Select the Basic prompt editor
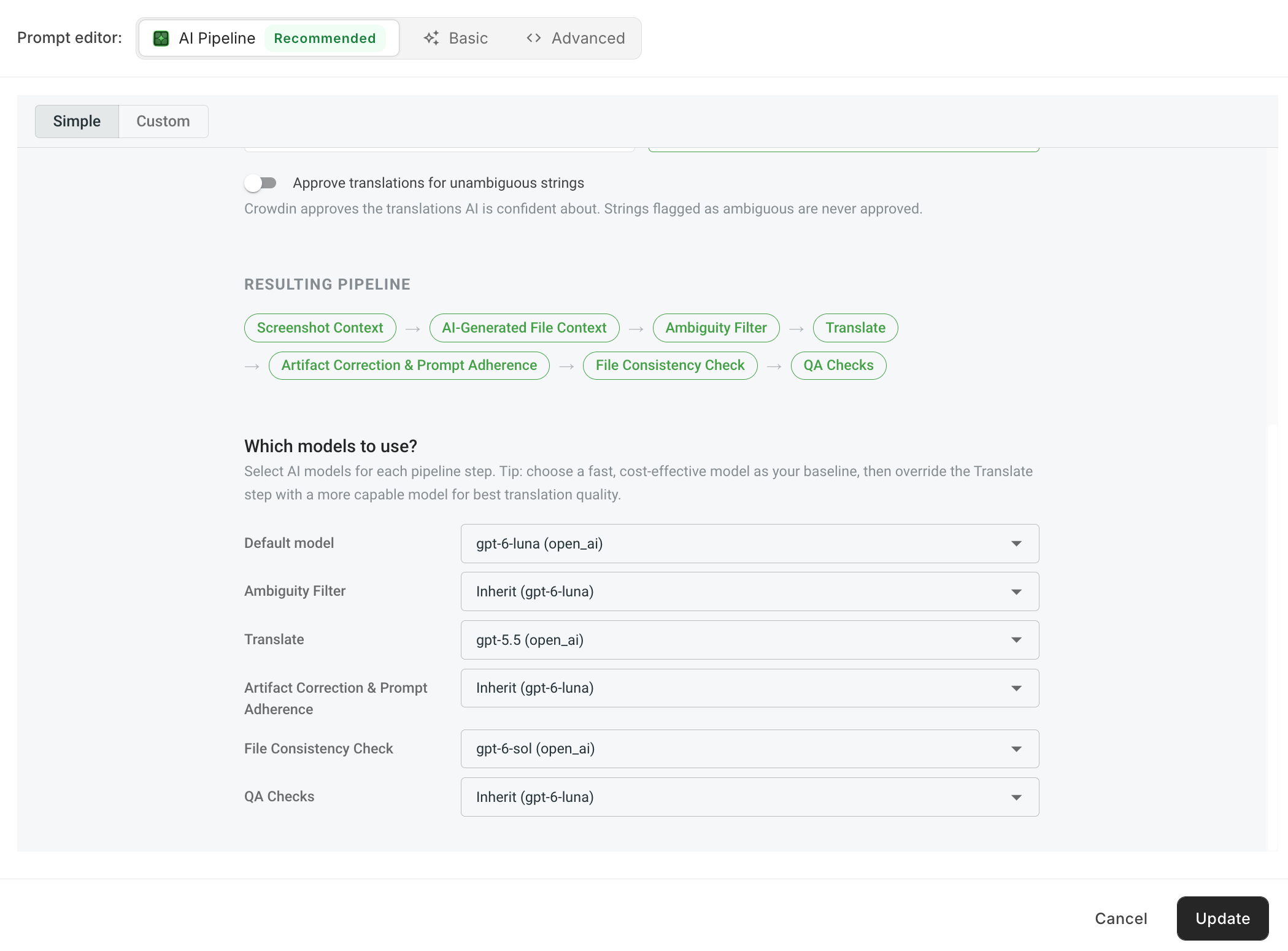Screen dimensions: 1288x951 click(x=456, y=38)
